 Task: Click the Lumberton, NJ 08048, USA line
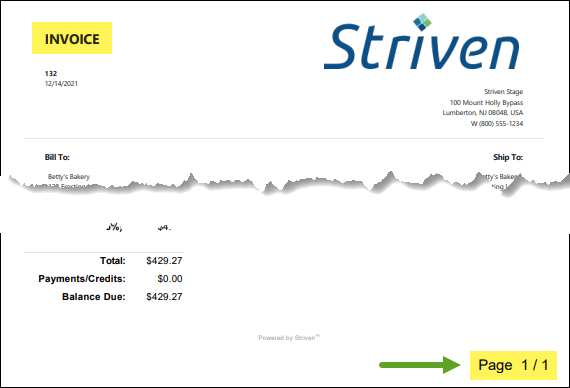coord(482,113)
